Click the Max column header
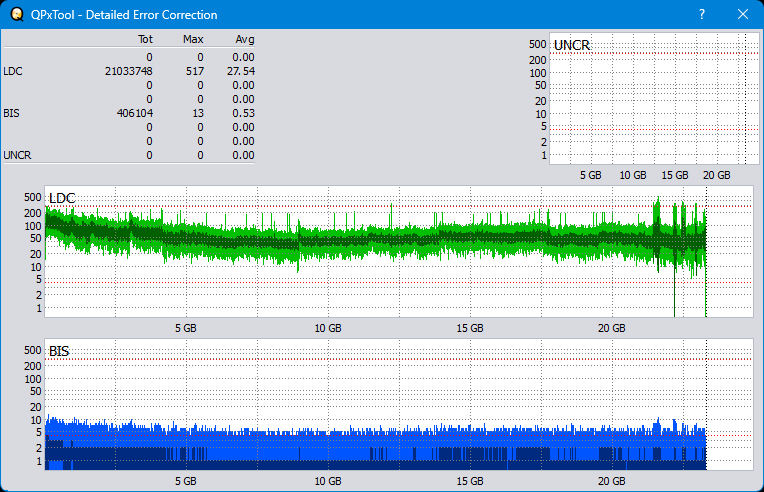The height and width of the screenshot is (492, 764). tap(193, 39)
